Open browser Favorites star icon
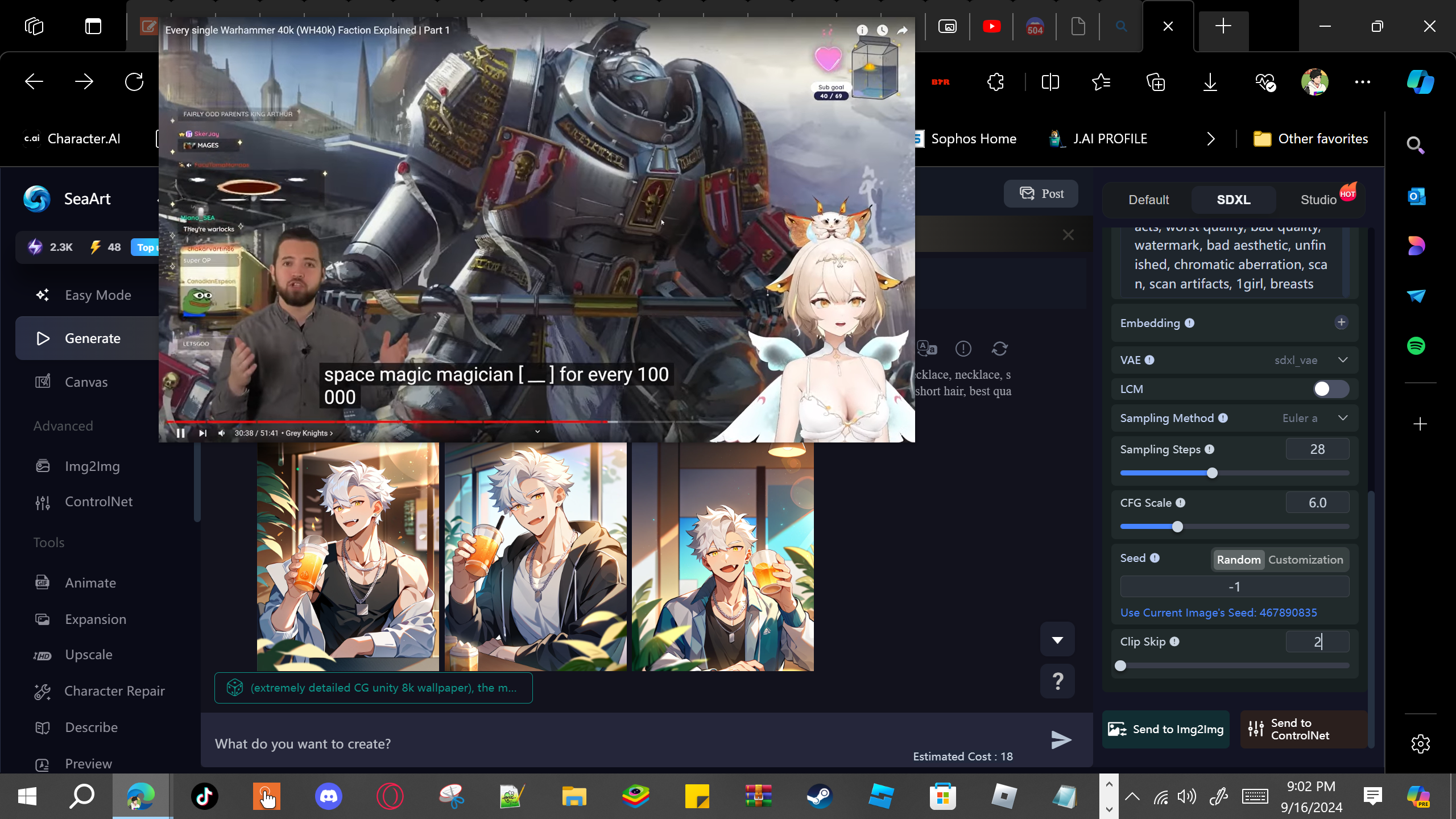The image size is (1456, 819). coord(1101,82)
